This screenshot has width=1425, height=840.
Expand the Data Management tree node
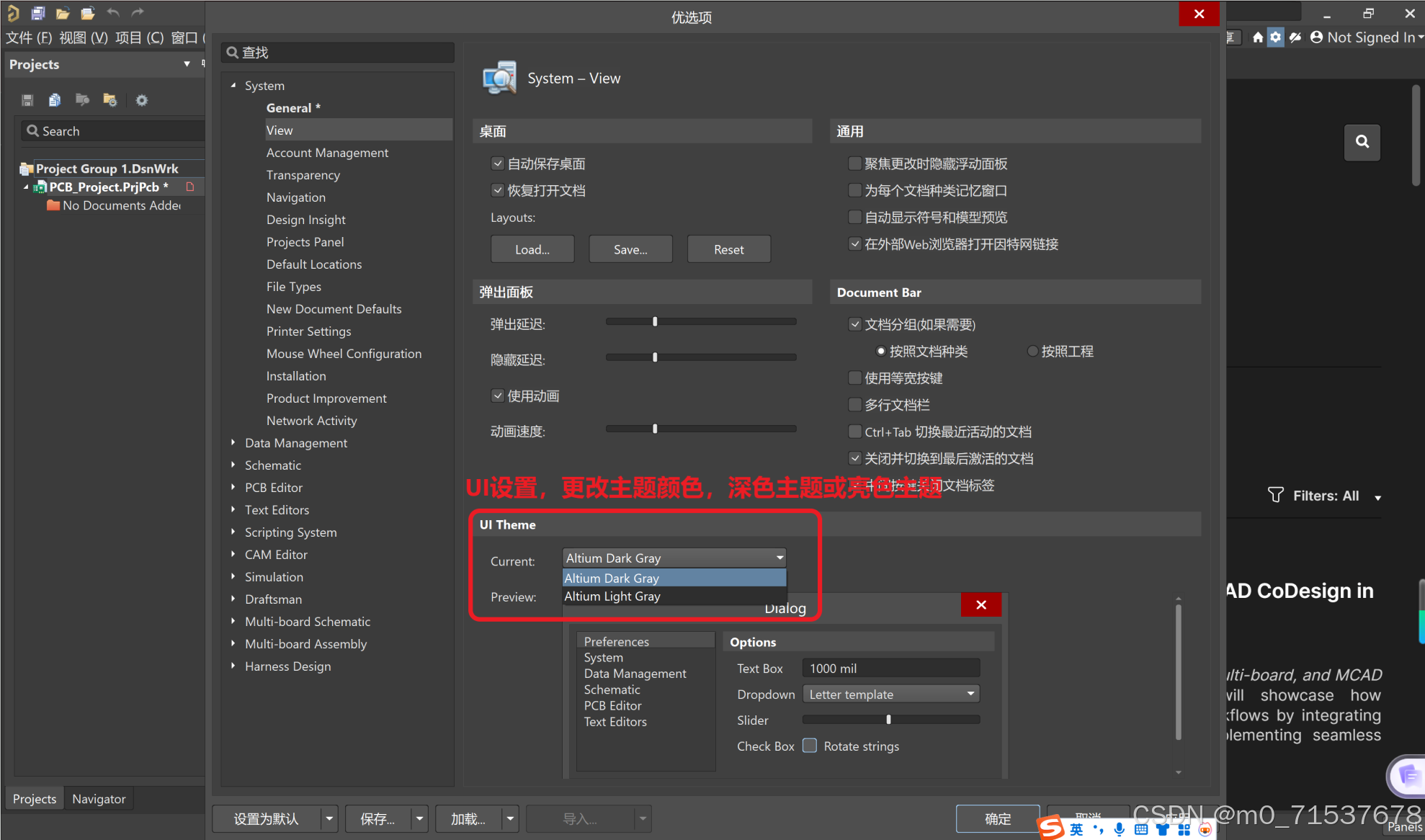pyautogui.click(x=233, y=443)
